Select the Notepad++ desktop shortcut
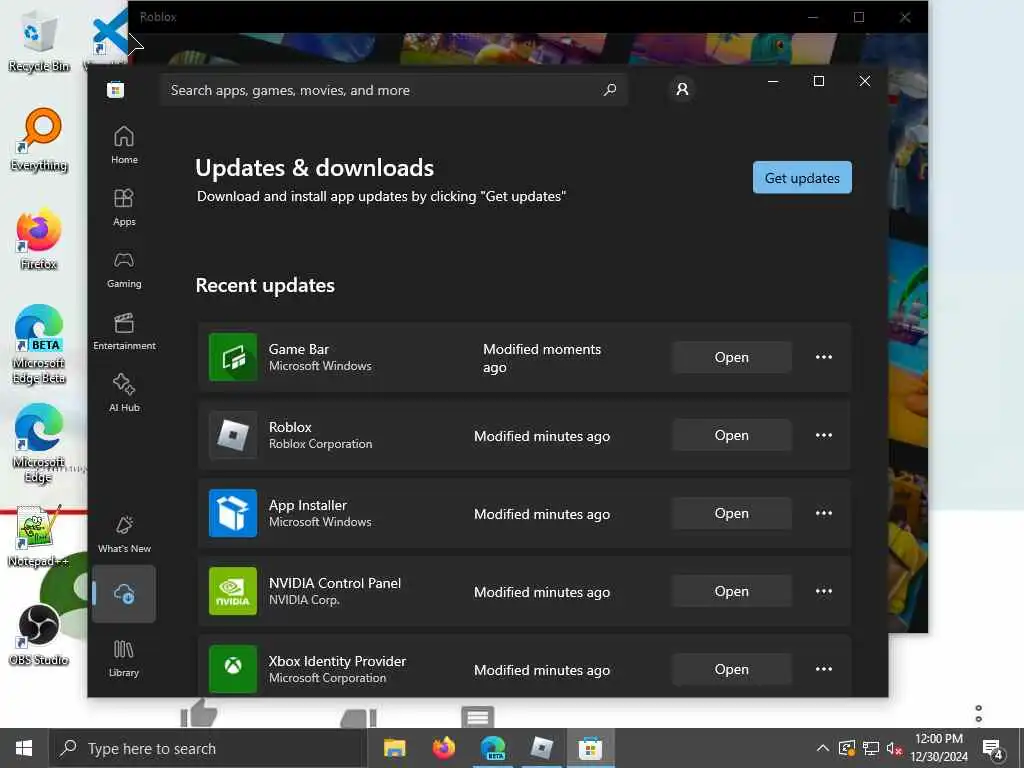This screenshot has height=768, width=1024. pyautogui.click(x=39, y=537)
